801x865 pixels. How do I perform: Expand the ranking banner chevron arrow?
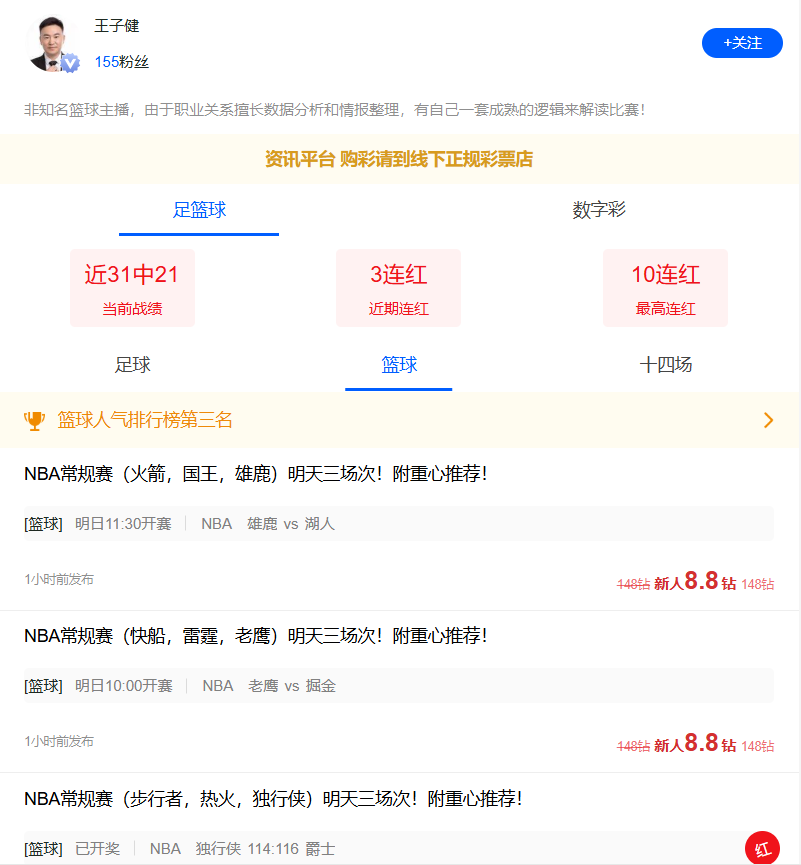(x=768, y=421)
